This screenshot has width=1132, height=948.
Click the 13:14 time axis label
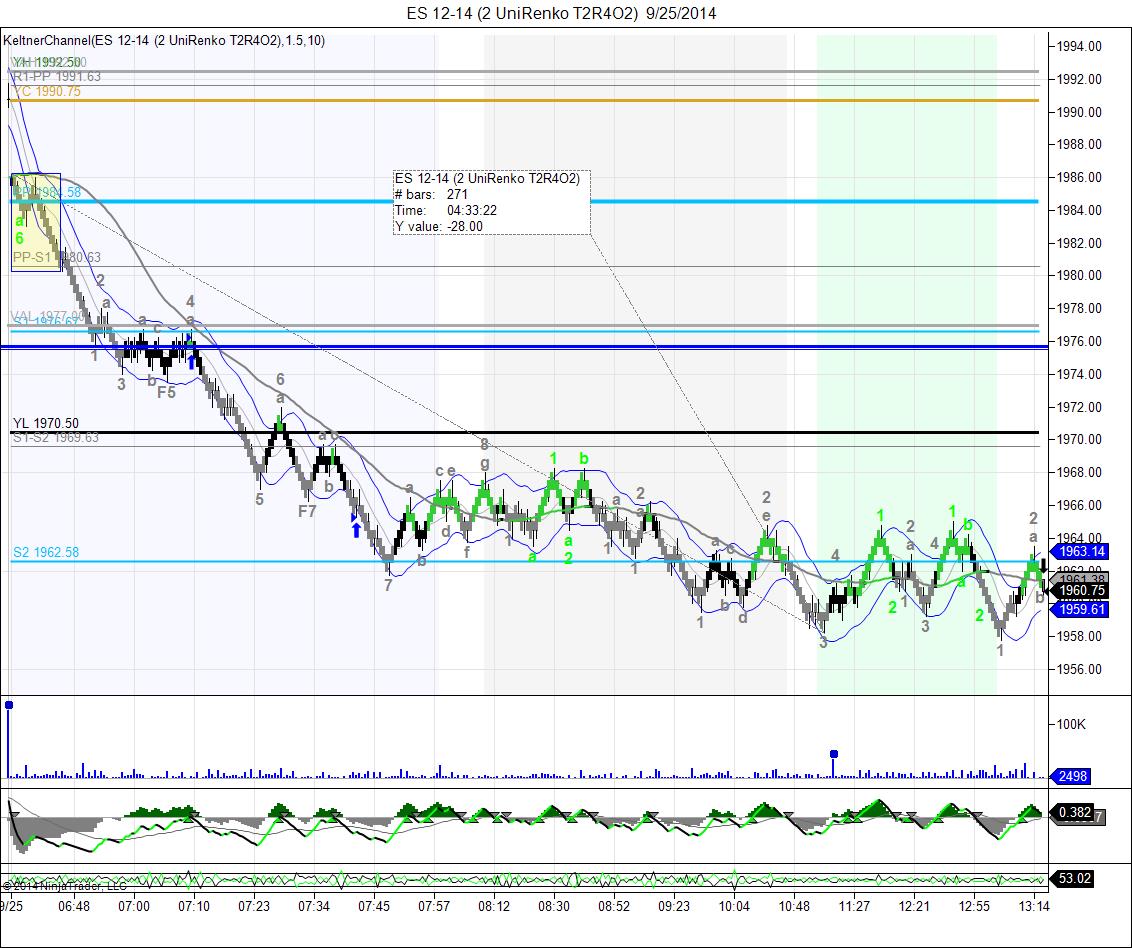click(x=1034, y=905)
